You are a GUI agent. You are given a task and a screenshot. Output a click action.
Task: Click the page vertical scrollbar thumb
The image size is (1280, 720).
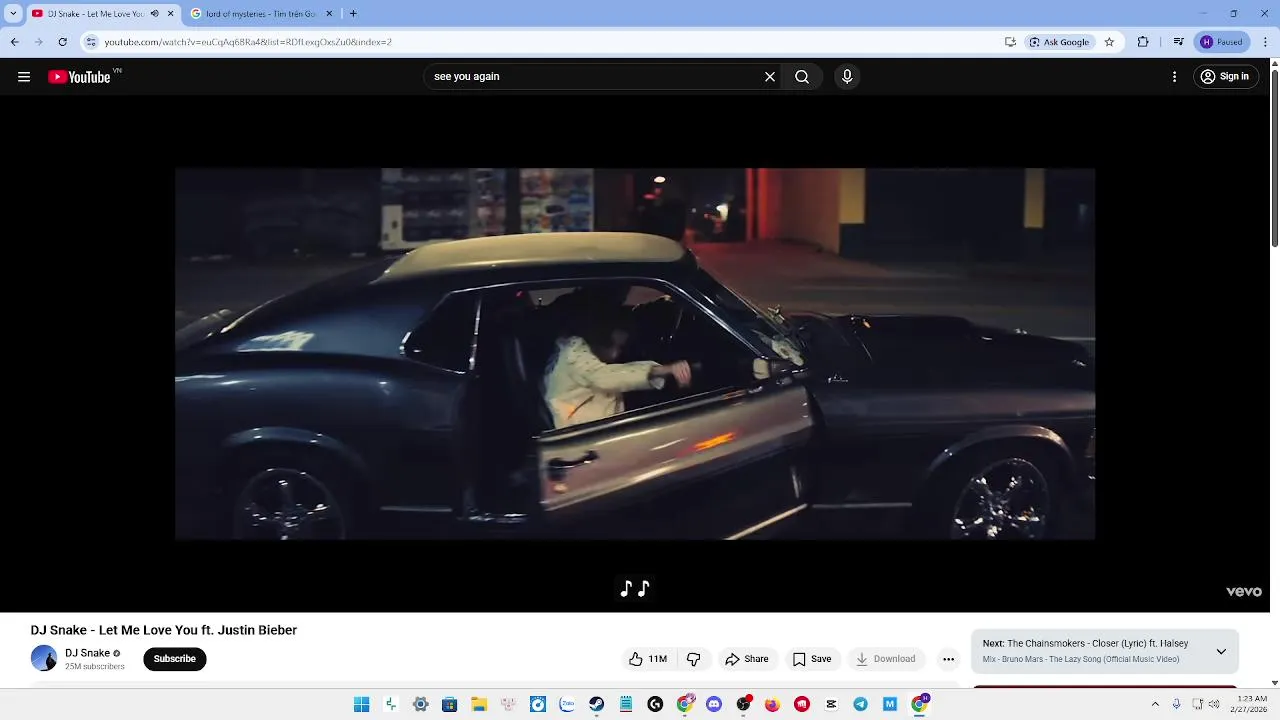[1274, 158]
